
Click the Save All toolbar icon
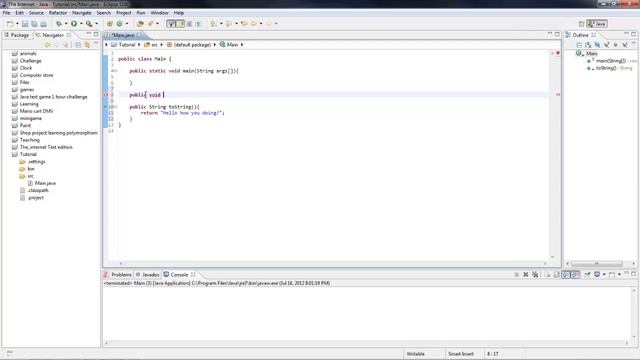click(x=34, y=24)
